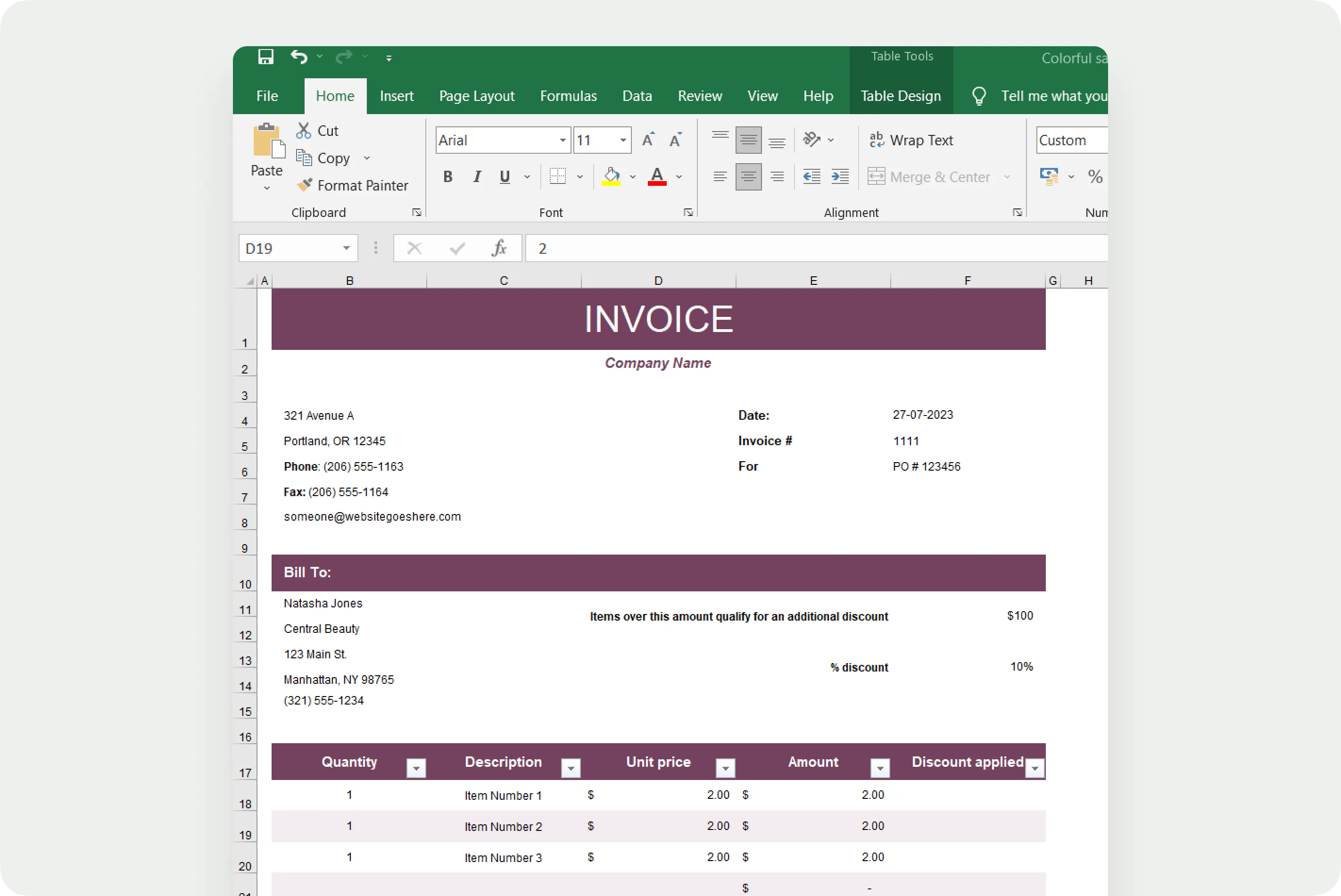Open the Table Design tab
The image size is (1341, 896).
click(900, 96)
